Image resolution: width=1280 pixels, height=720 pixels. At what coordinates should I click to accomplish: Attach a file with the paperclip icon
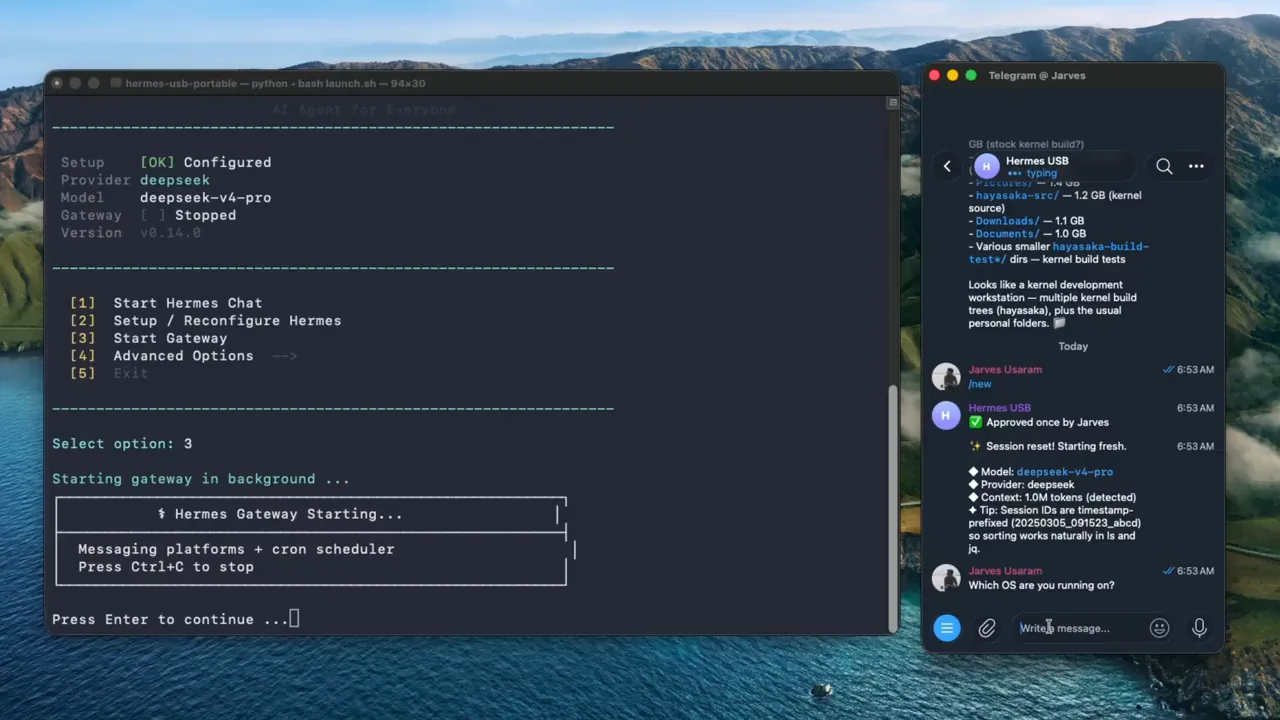pos(986,628)
